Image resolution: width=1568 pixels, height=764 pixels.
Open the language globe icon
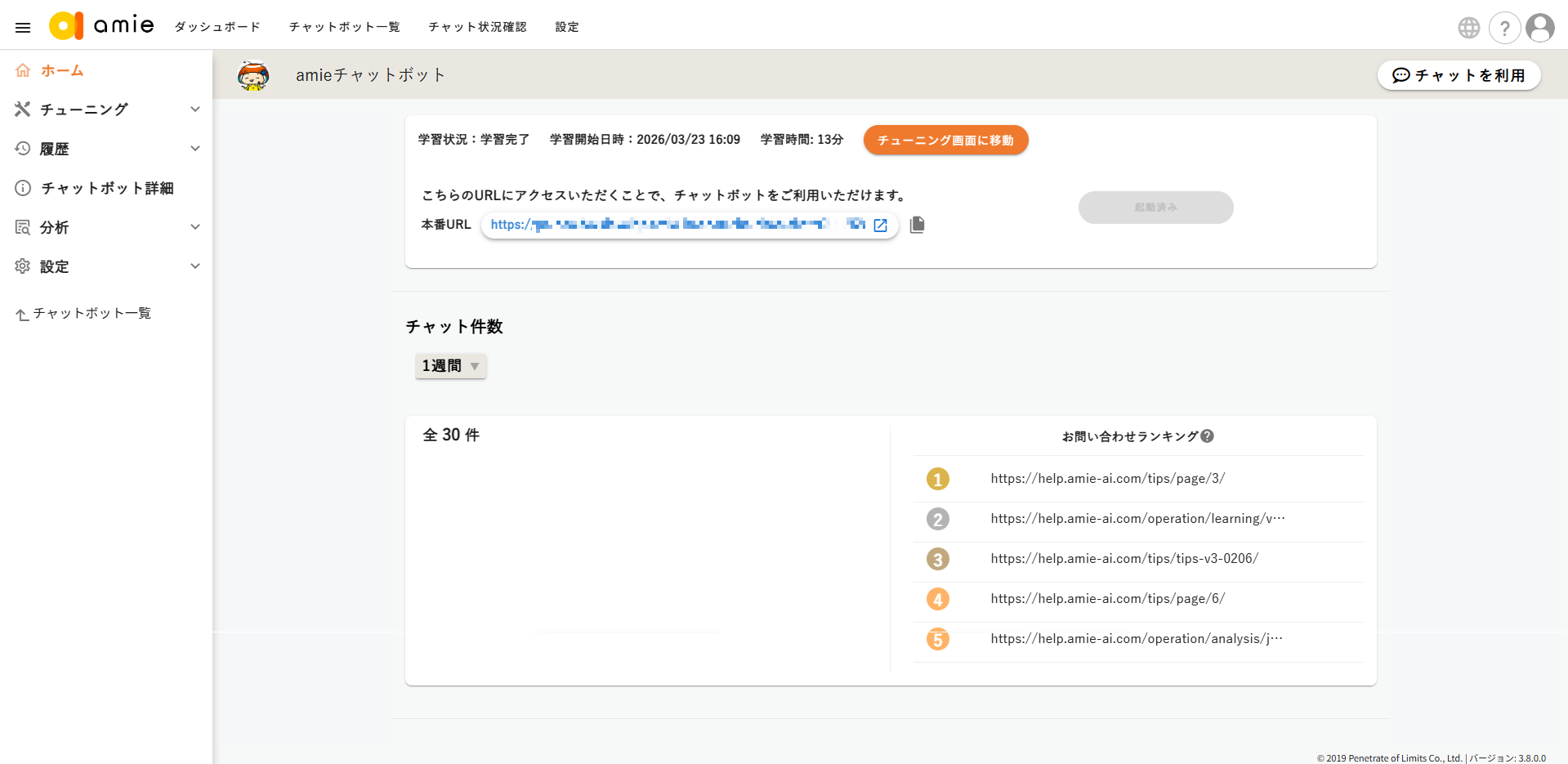1468,28
